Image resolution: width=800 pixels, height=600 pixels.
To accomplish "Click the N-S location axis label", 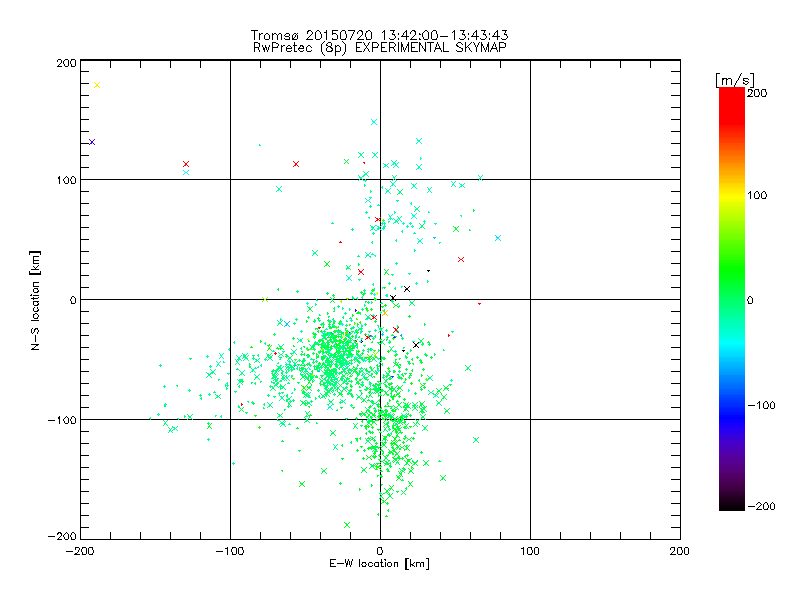I will pyautogui.click(x=35, y=300).
